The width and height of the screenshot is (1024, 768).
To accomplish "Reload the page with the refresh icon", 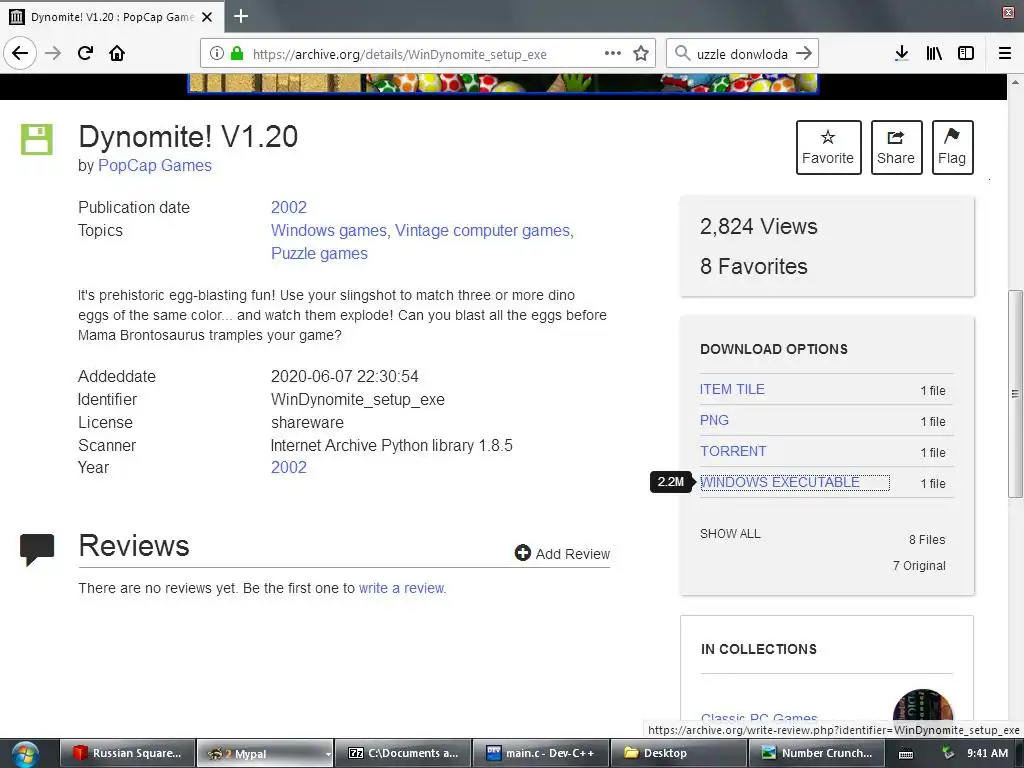I will pyautogui.click(x=85, y=53).
